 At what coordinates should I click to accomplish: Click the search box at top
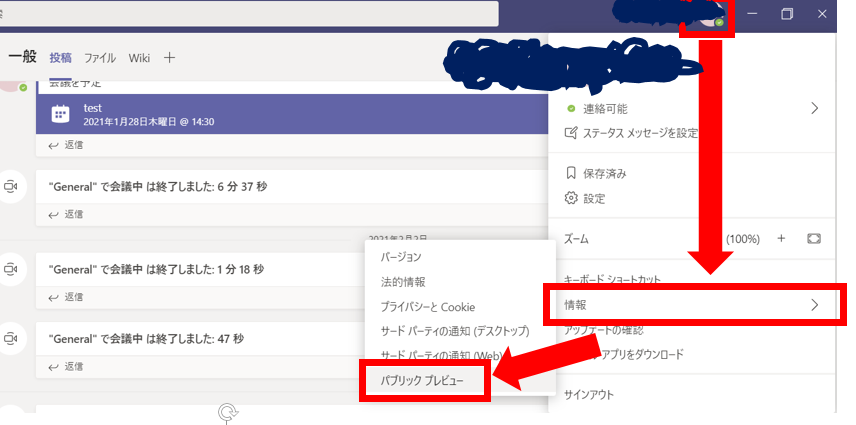pos(249,14)
